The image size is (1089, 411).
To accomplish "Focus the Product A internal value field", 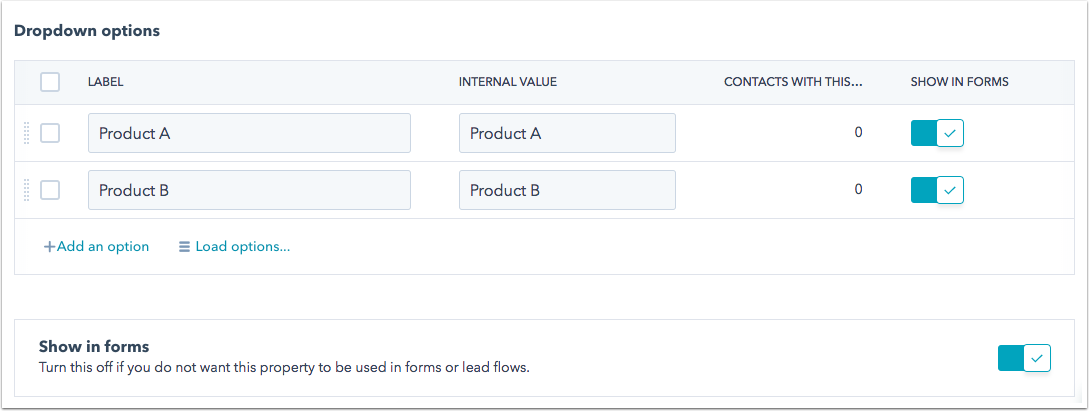I will pos(567,133).
